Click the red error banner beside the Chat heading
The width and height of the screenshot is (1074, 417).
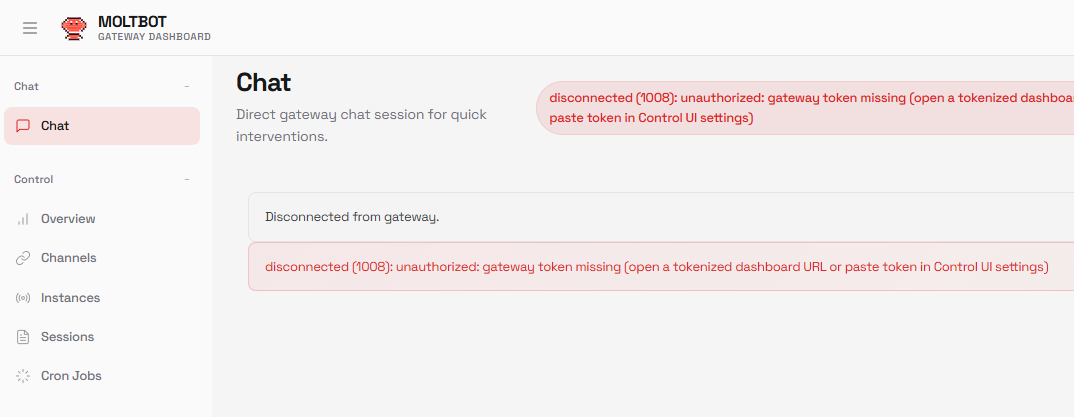[x=805, y=108]
